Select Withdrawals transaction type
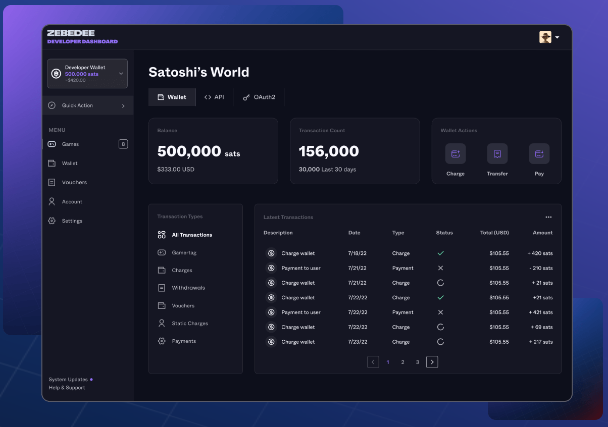The image size is (608, 427). [188, 288]
